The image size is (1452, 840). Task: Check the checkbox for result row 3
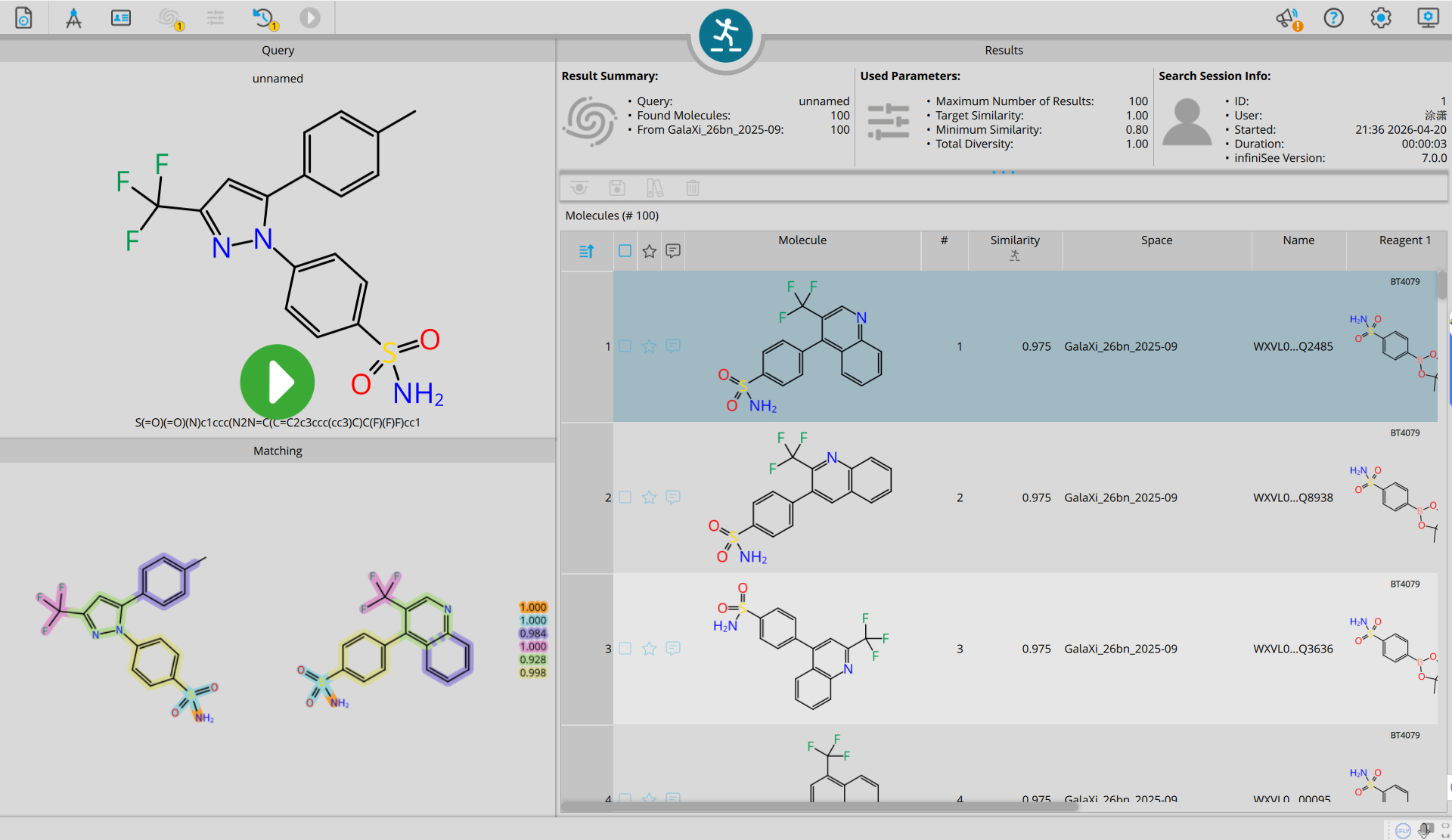tap(625, 649)
